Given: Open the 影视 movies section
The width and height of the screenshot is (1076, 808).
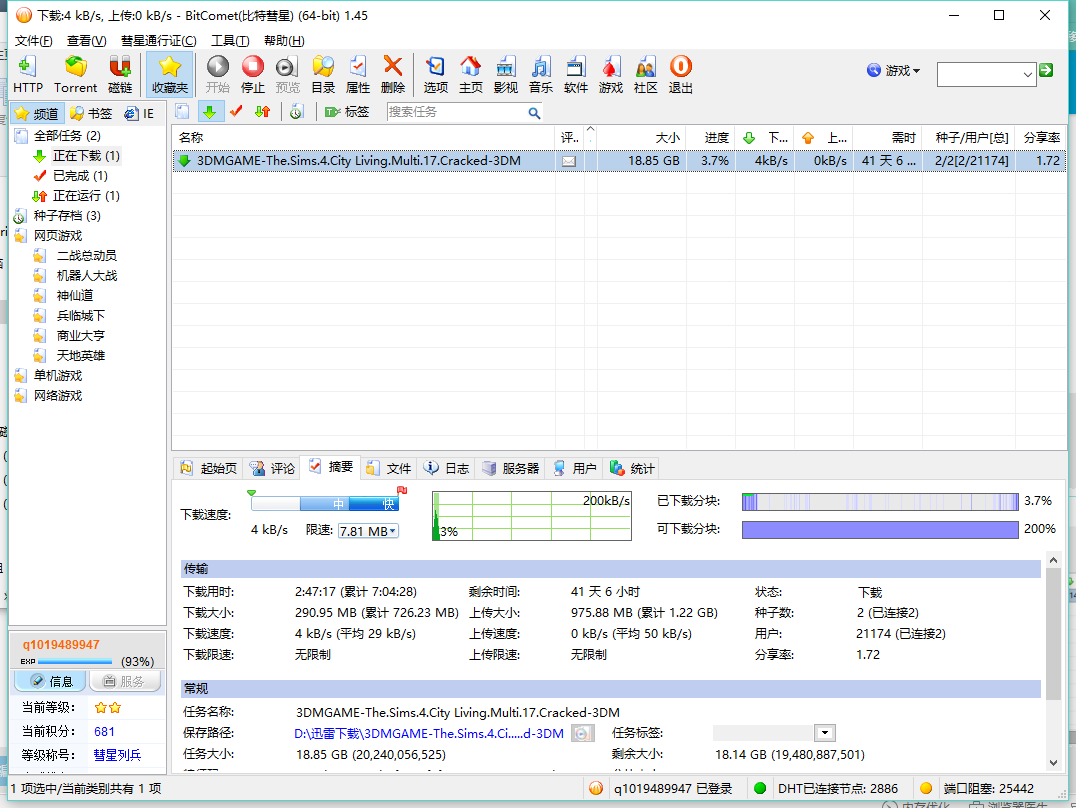Looking at the screenshot, I should pyautogui.click(x=506, y=74).
